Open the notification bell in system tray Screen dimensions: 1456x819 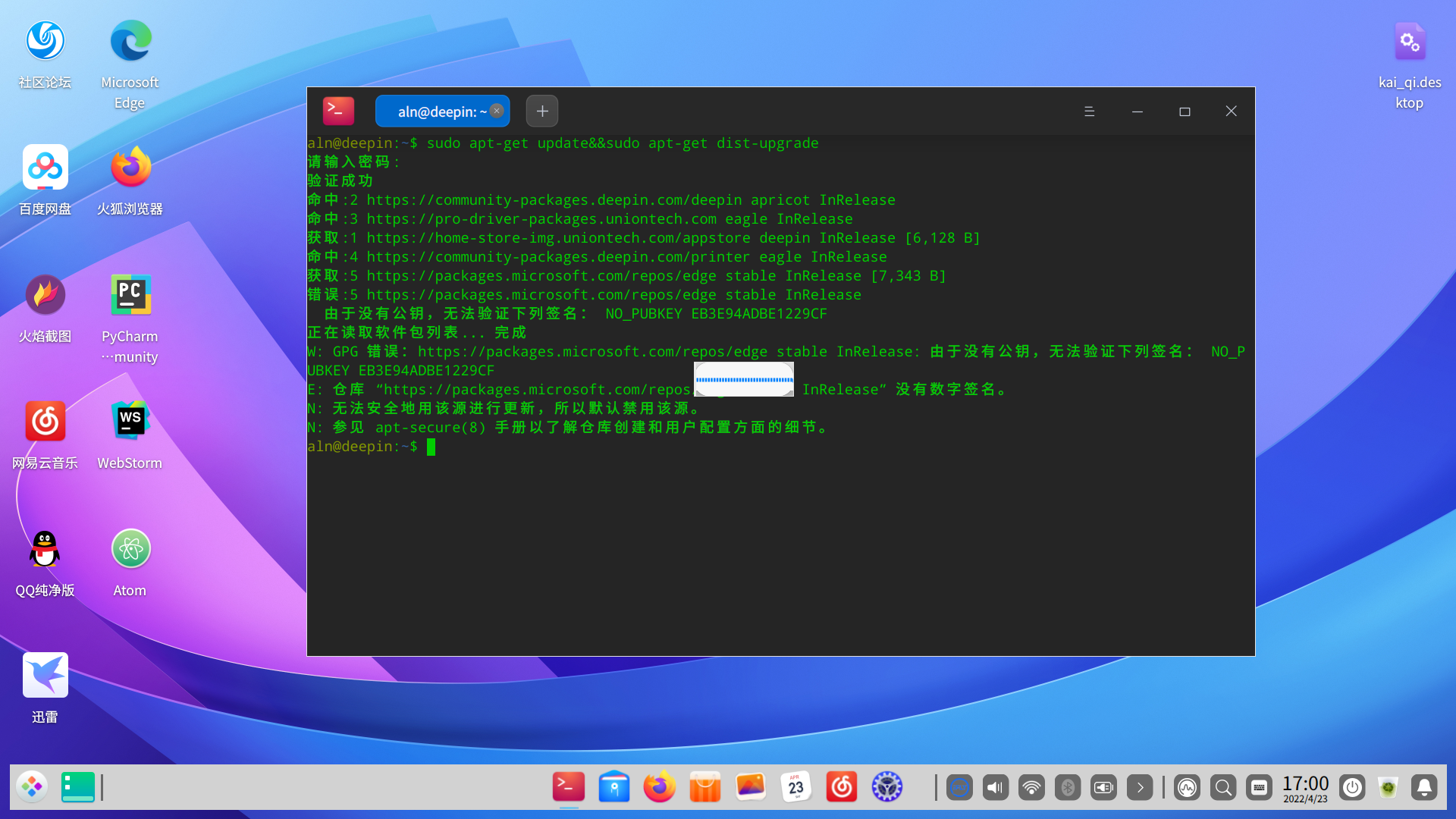[x=1426, y=787]
